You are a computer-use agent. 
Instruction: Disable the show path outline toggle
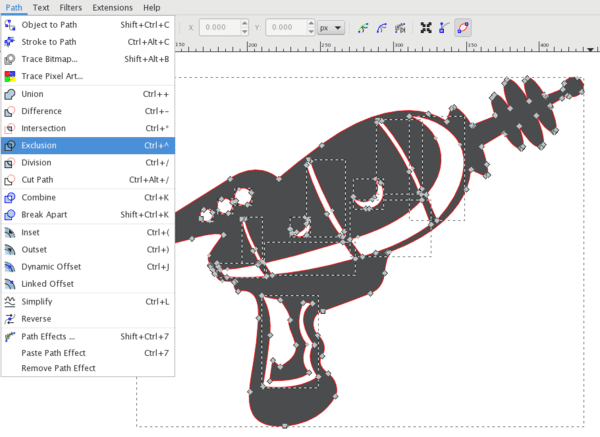463,28
